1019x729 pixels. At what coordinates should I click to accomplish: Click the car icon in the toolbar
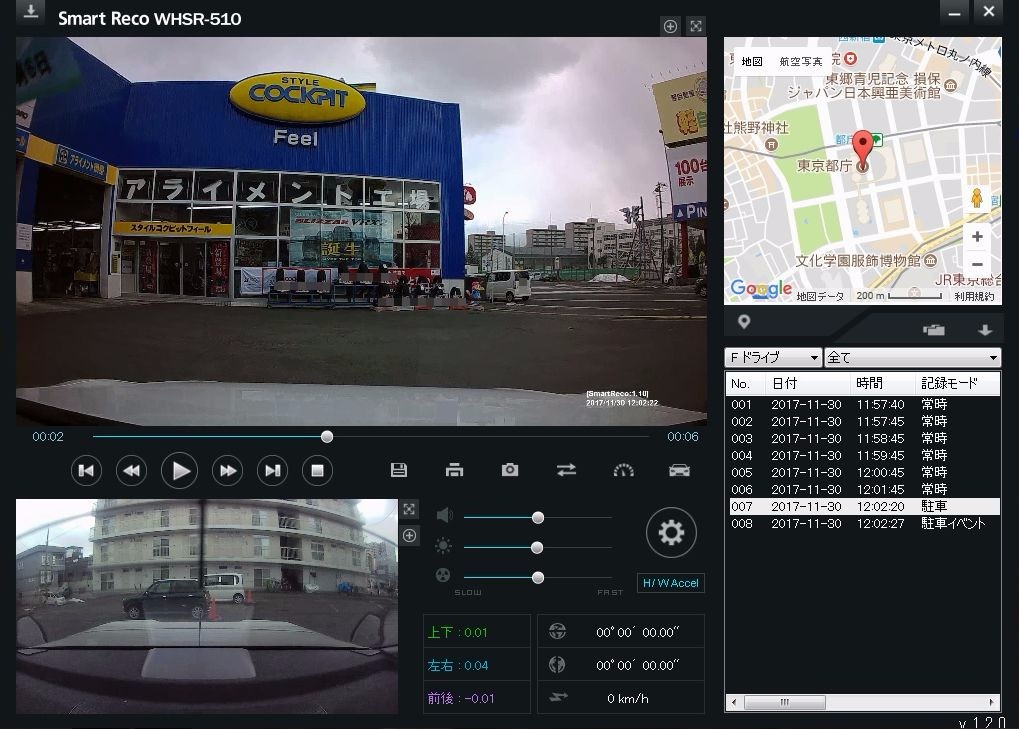tap(680, 470)
